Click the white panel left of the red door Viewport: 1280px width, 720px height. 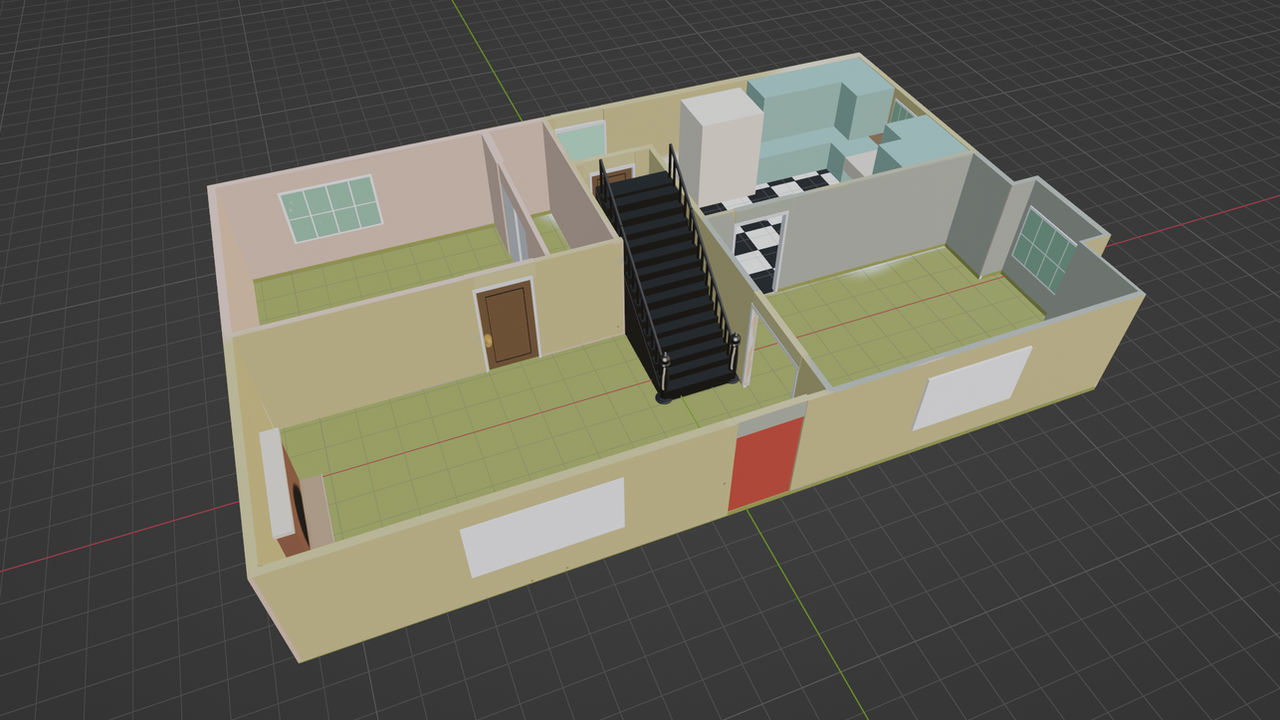tap(543, 527)
